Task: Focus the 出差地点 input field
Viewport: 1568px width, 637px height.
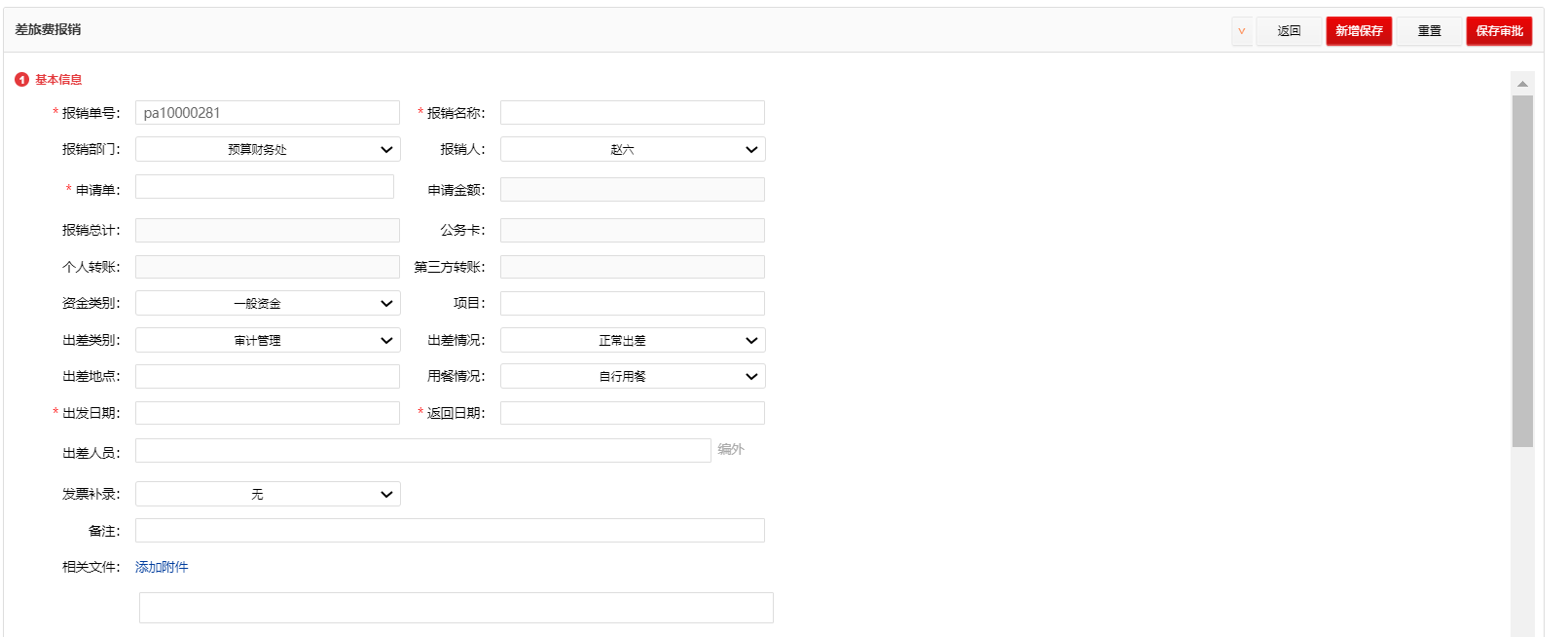Action: coord(268,376)
